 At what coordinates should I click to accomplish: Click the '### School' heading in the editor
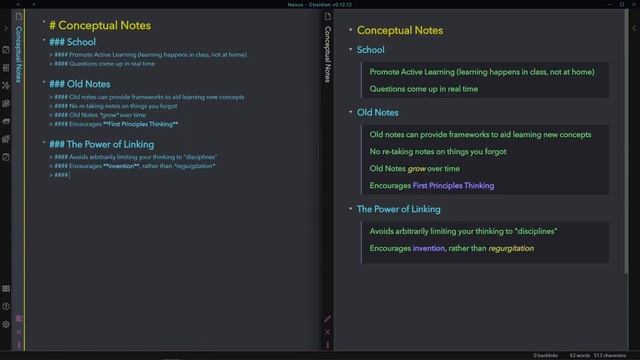(73, 42)
